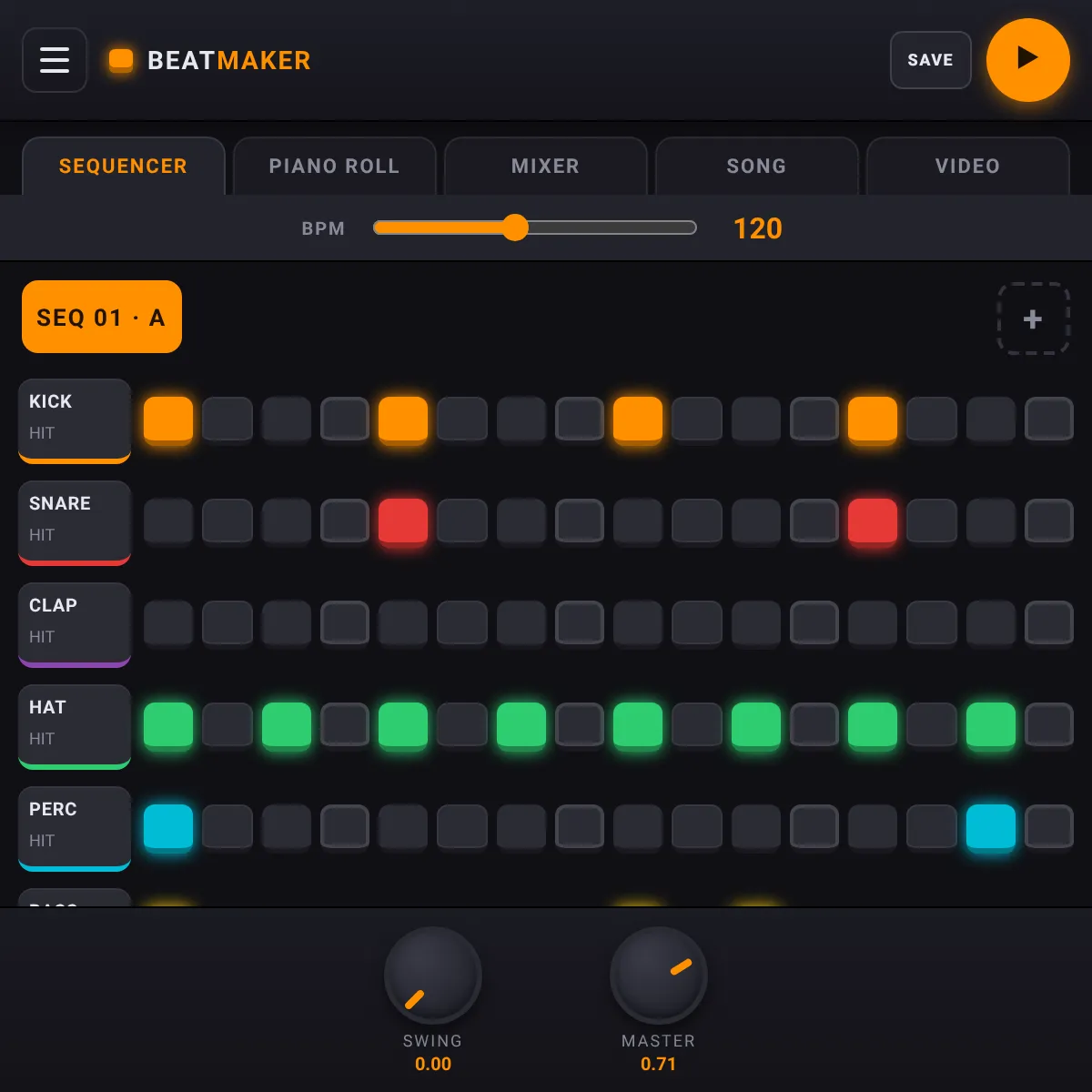Click the BPM label
Screen dimensions: 1092x1092
tap(323, 228)
